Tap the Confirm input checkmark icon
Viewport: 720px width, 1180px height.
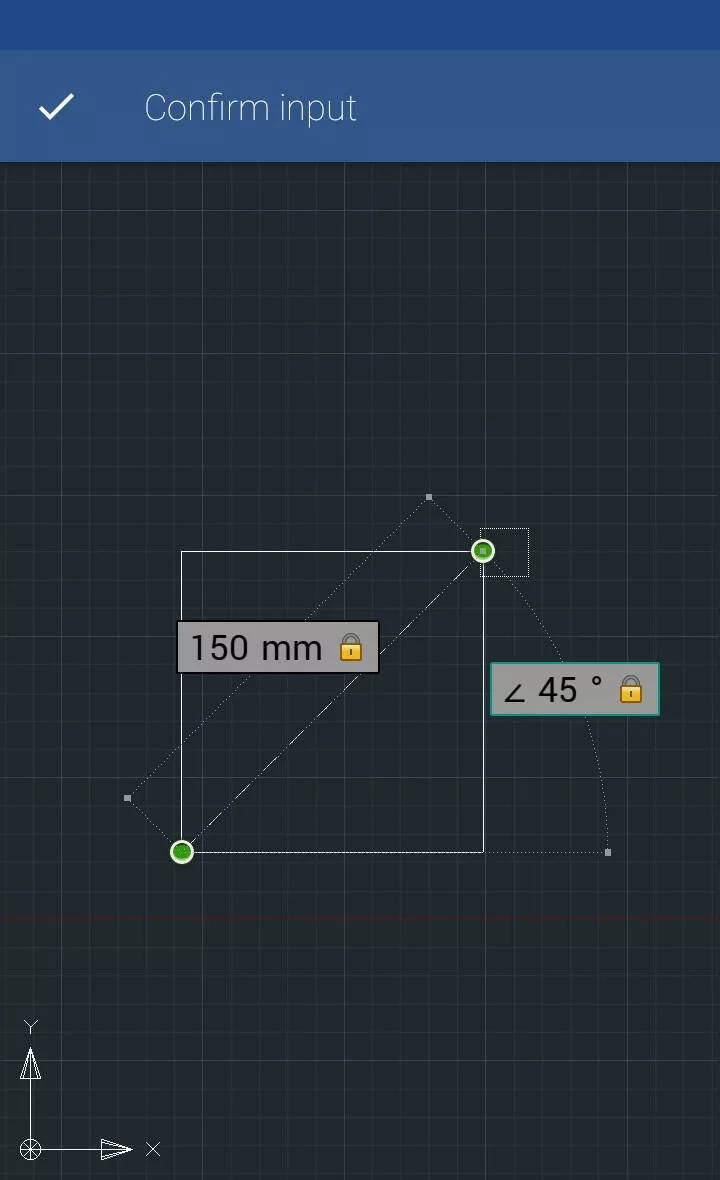[x=56, y=107]
